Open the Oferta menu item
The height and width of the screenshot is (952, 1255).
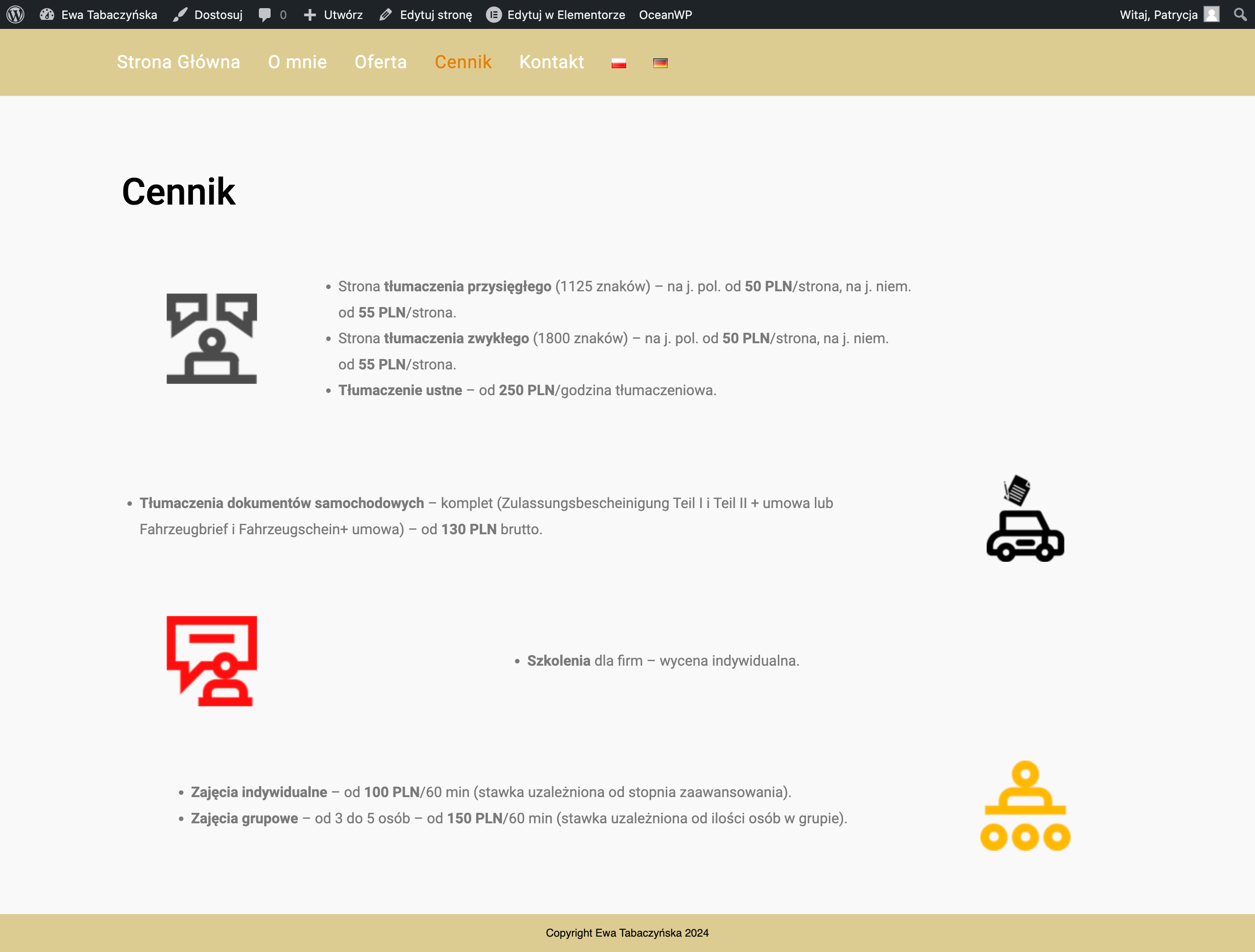point(380,62)
